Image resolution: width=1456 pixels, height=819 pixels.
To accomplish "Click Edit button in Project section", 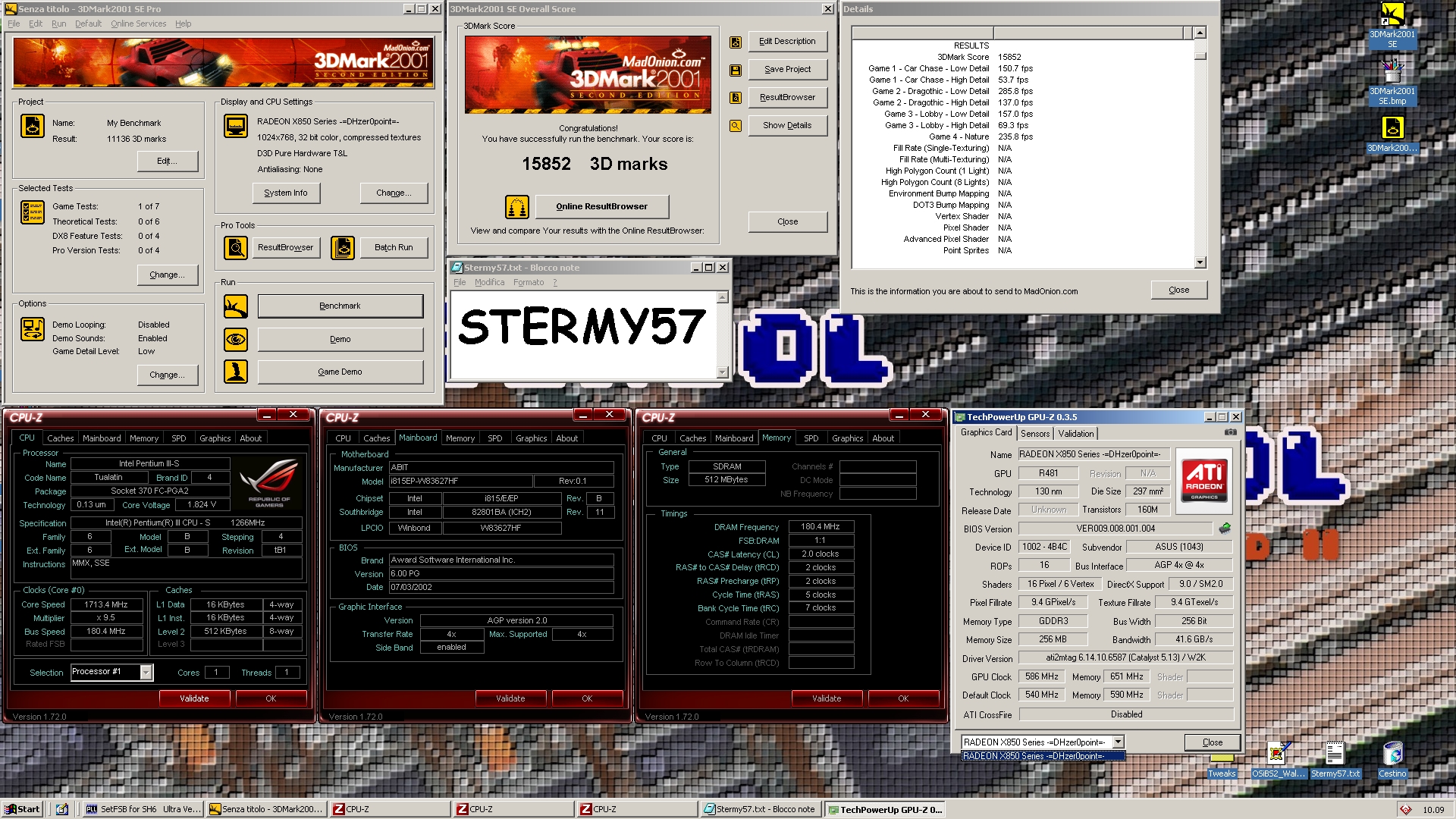I will [x=168, y=162].
